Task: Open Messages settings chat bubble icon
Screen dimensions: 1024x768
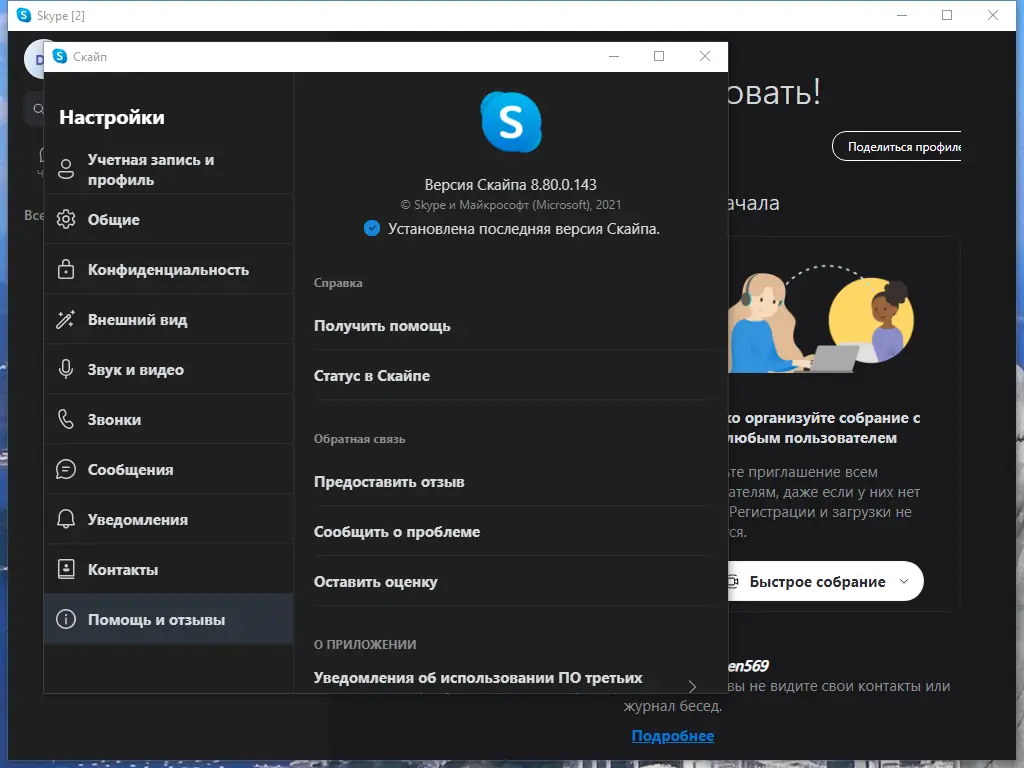Action: pos(68,468)
